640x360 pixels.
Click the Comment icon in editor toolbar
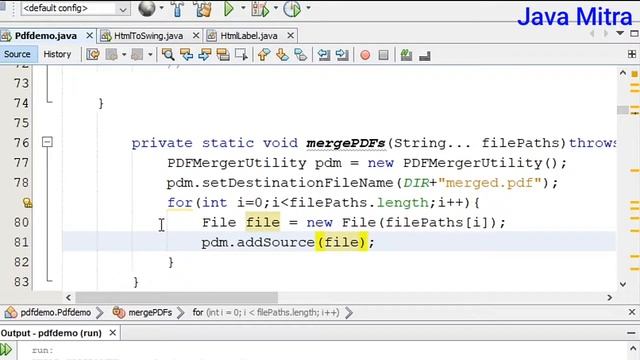pos(406,55)
